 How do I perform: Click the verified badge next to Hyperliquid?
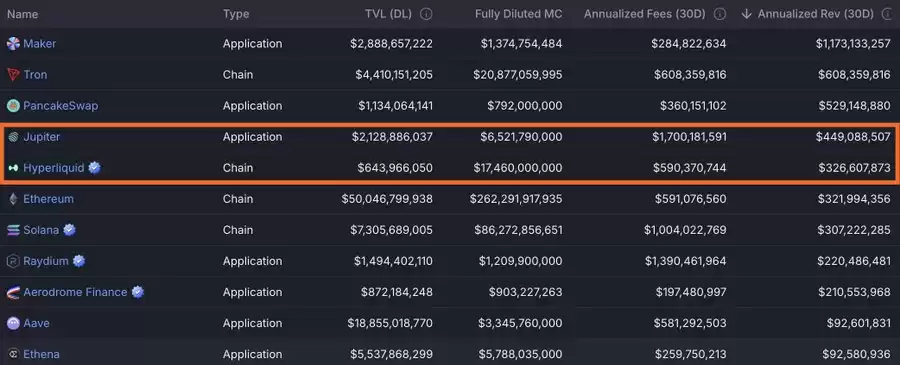(95, 168)
